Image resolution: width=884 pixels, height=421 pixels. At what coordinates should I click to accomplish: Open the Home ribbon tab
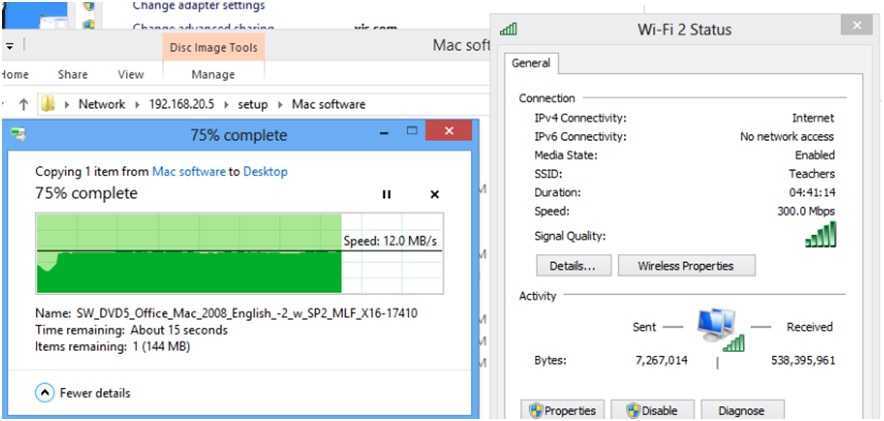click(15, 74)
